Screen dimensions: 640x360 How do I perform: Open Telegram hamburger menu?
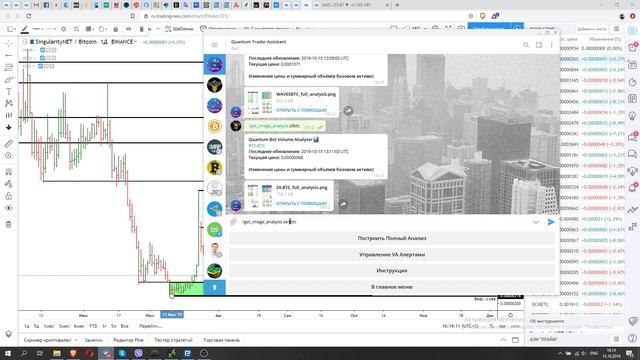pyautogui.click(x=215, y=45)
